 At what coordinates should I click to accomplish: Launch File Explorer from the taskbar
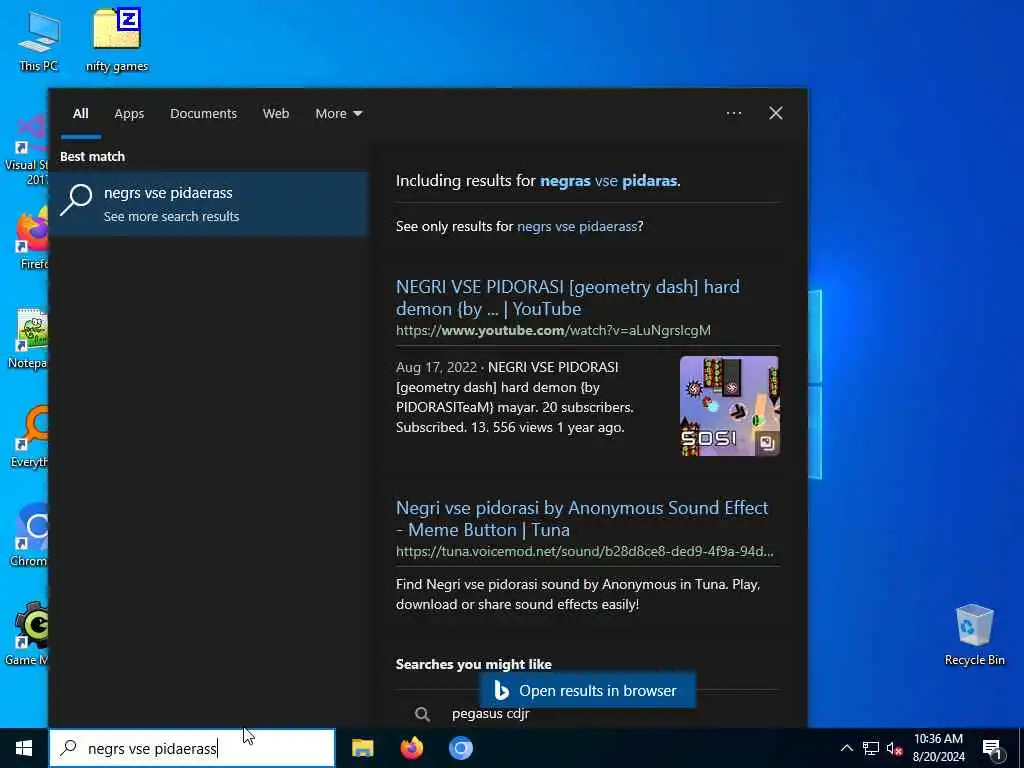pos(362,748)
